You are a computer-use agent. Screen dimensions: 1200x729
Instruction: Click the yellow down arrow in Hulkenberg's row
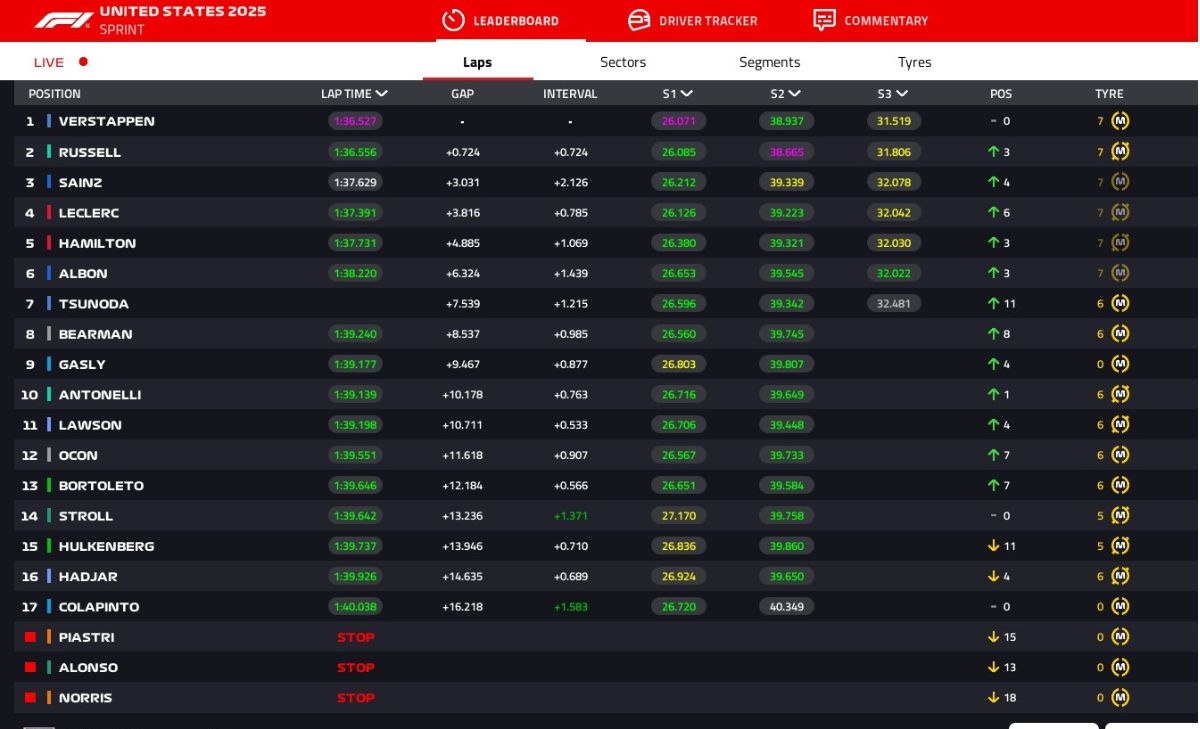click(993, 546)
